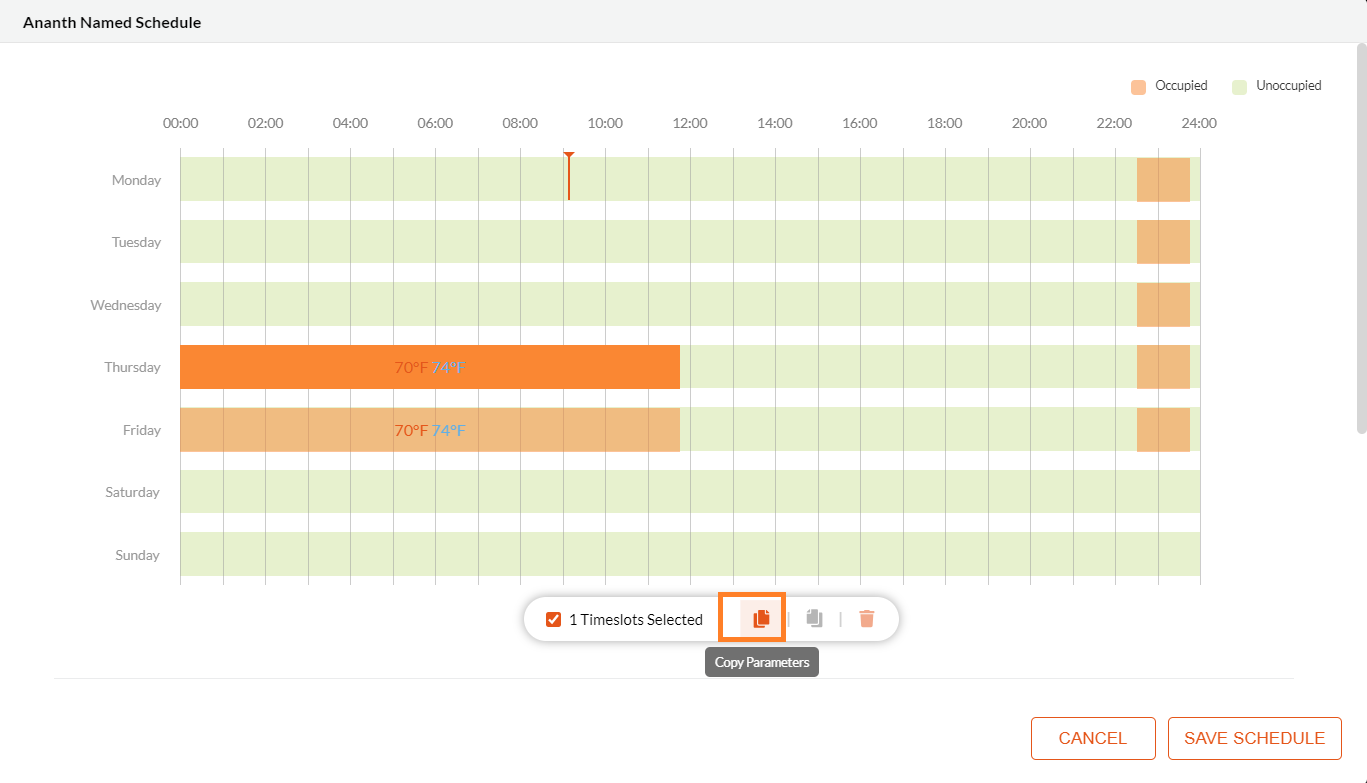Click Monday's late-evening occupied block
Image resolution: width=1367 pixels, height=783 pixels.
point(1163,180)
